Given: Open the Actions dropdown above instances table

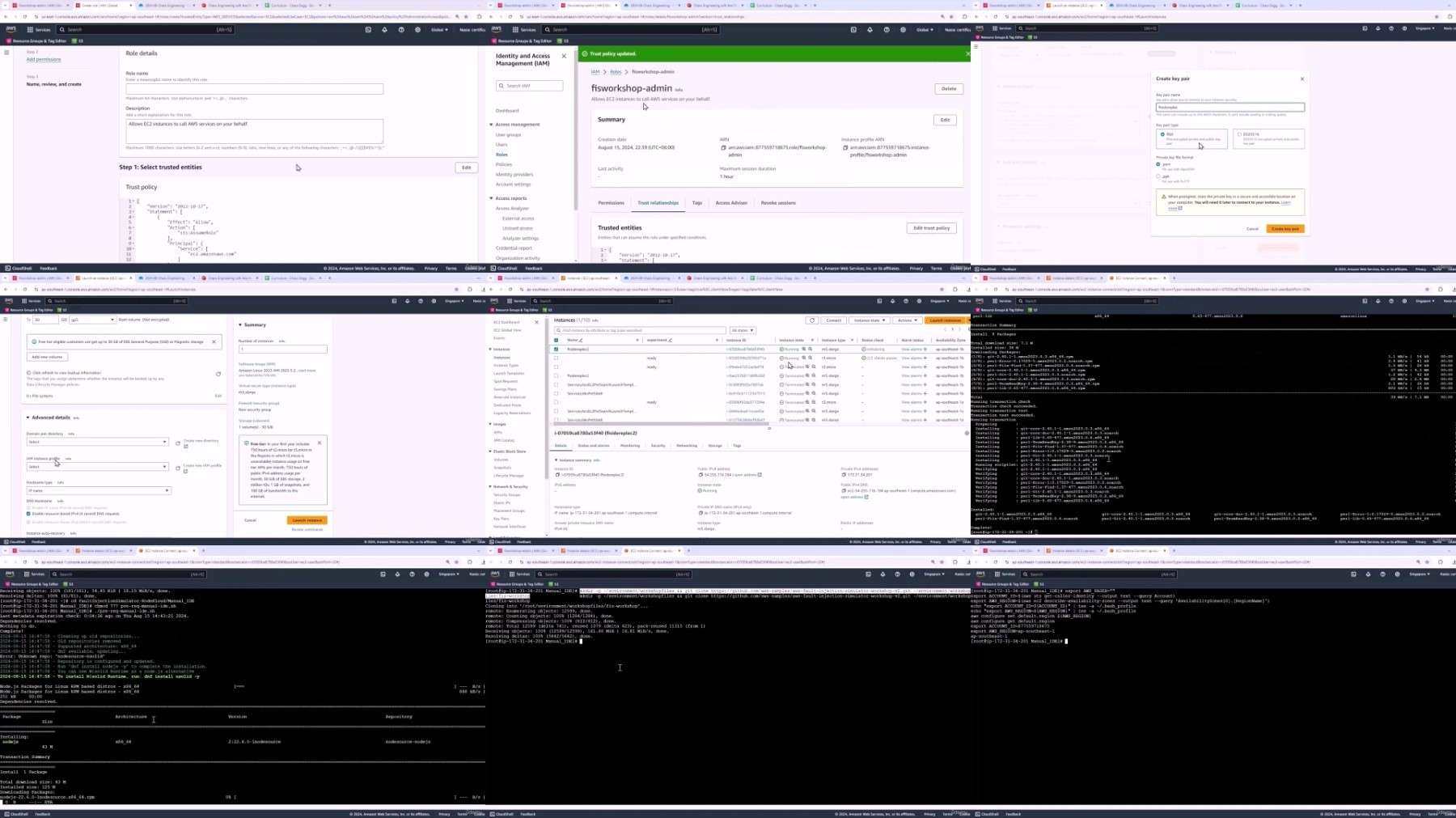Looking at the screenshot, I should (x=907, y=320).
